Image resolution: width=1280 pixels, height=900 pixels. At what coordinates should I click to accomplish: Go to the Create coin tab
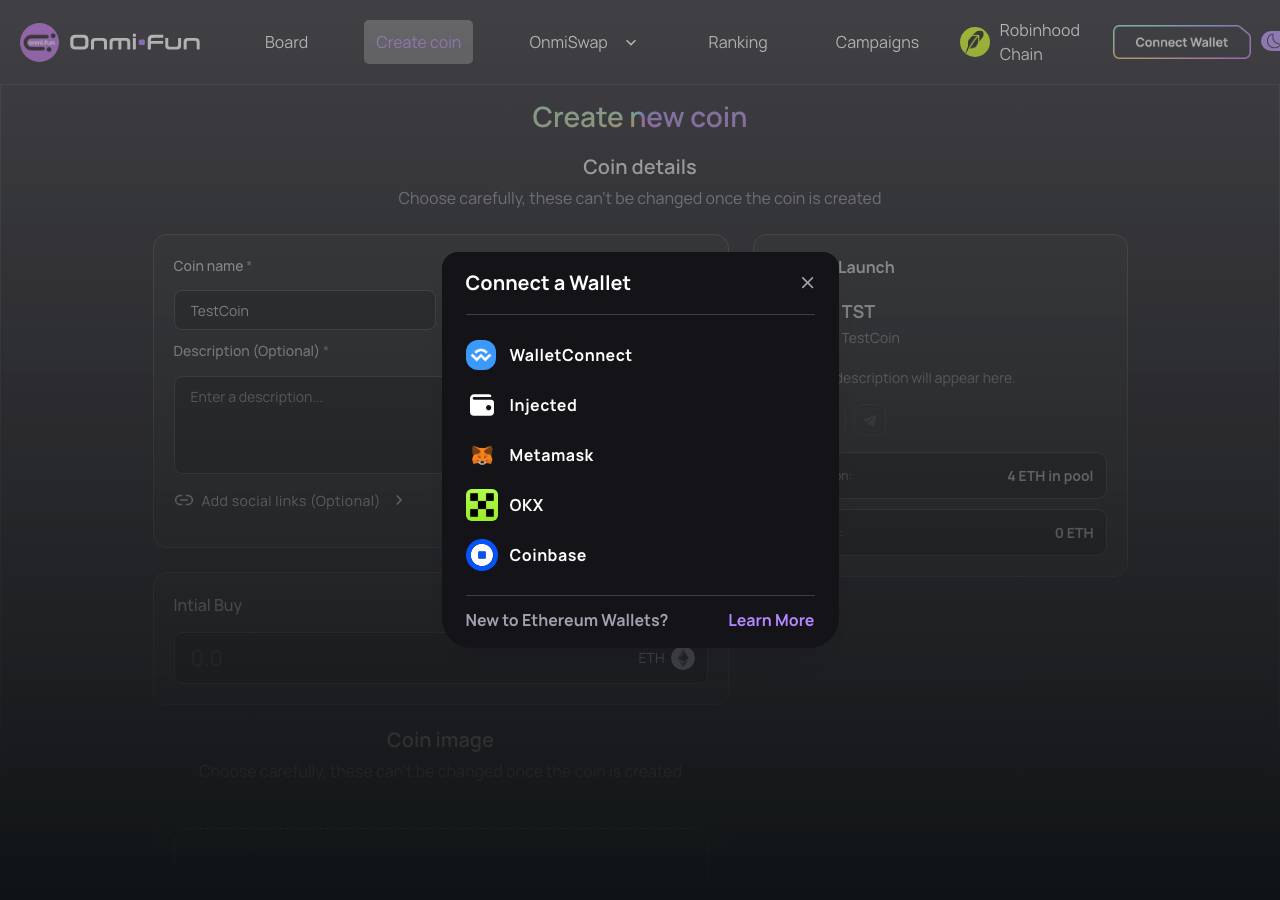418,42
